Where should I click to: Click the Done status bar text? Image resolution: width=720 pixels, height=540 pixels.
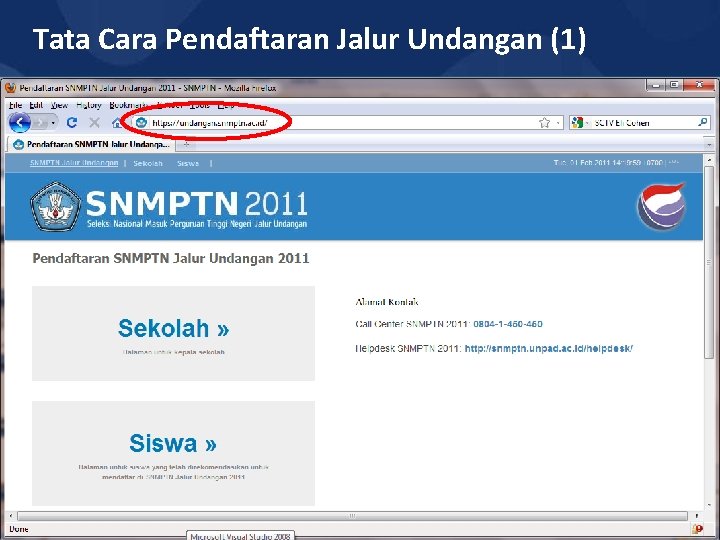[19, 529]
